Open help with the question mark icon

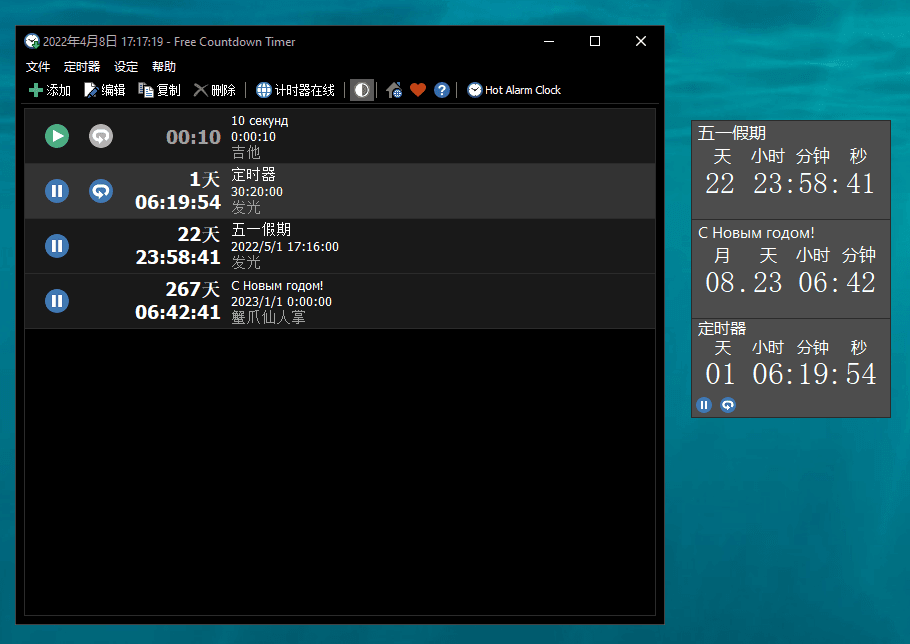tap(442, 90)
